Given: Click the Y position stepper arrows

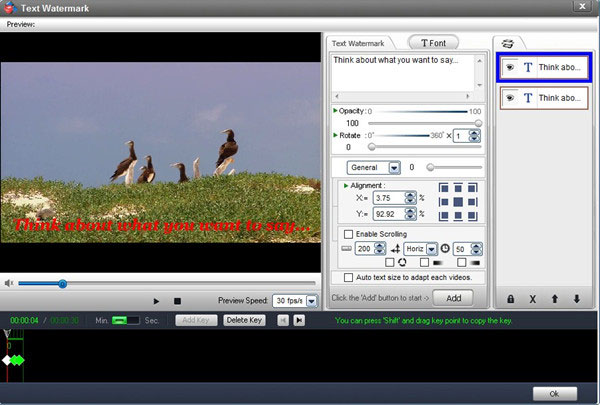Looking at the screenshot, I should [410, 214].
